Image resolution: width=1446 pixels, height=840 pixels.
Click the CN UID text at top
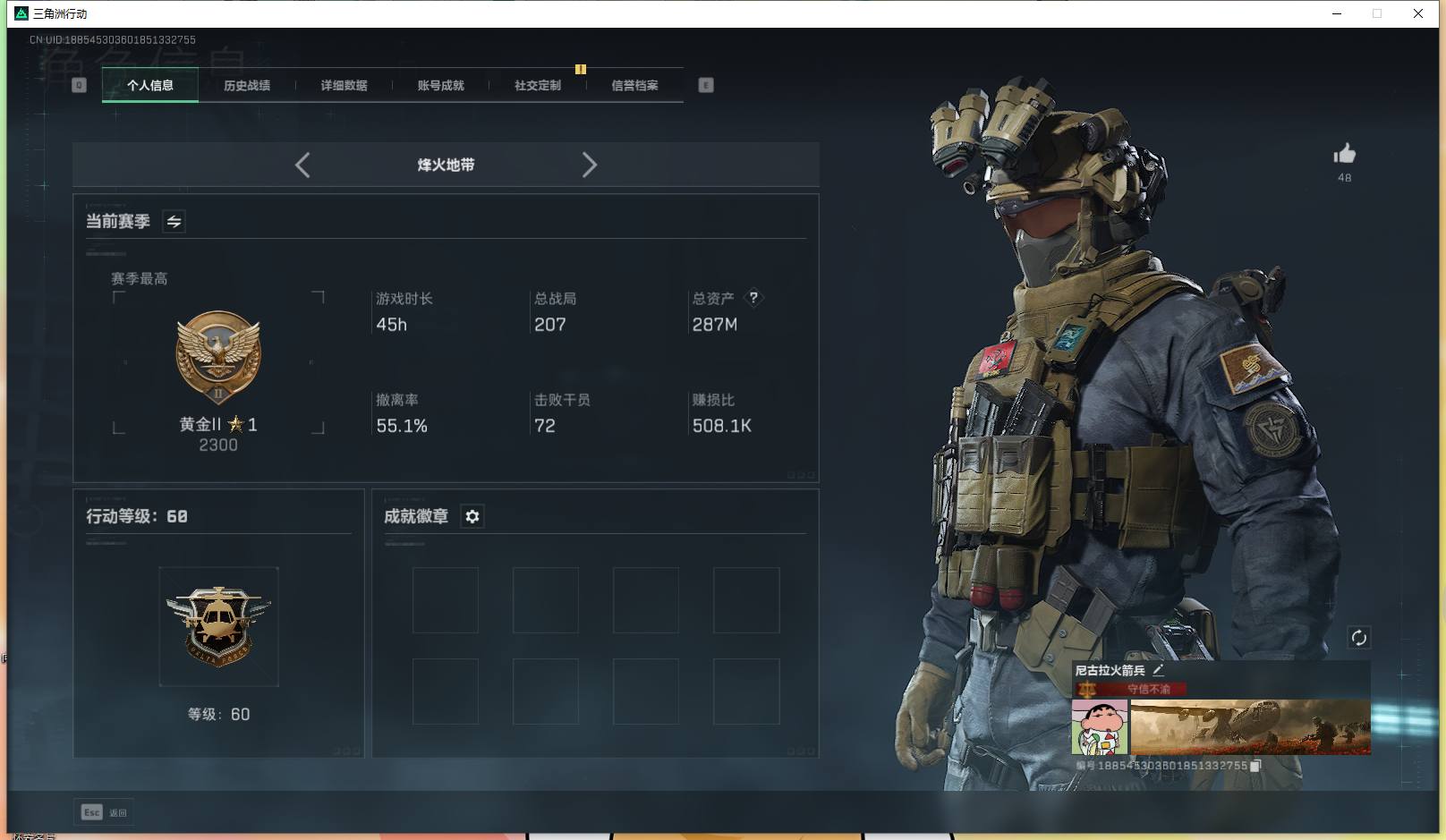[x=113, y=39]
